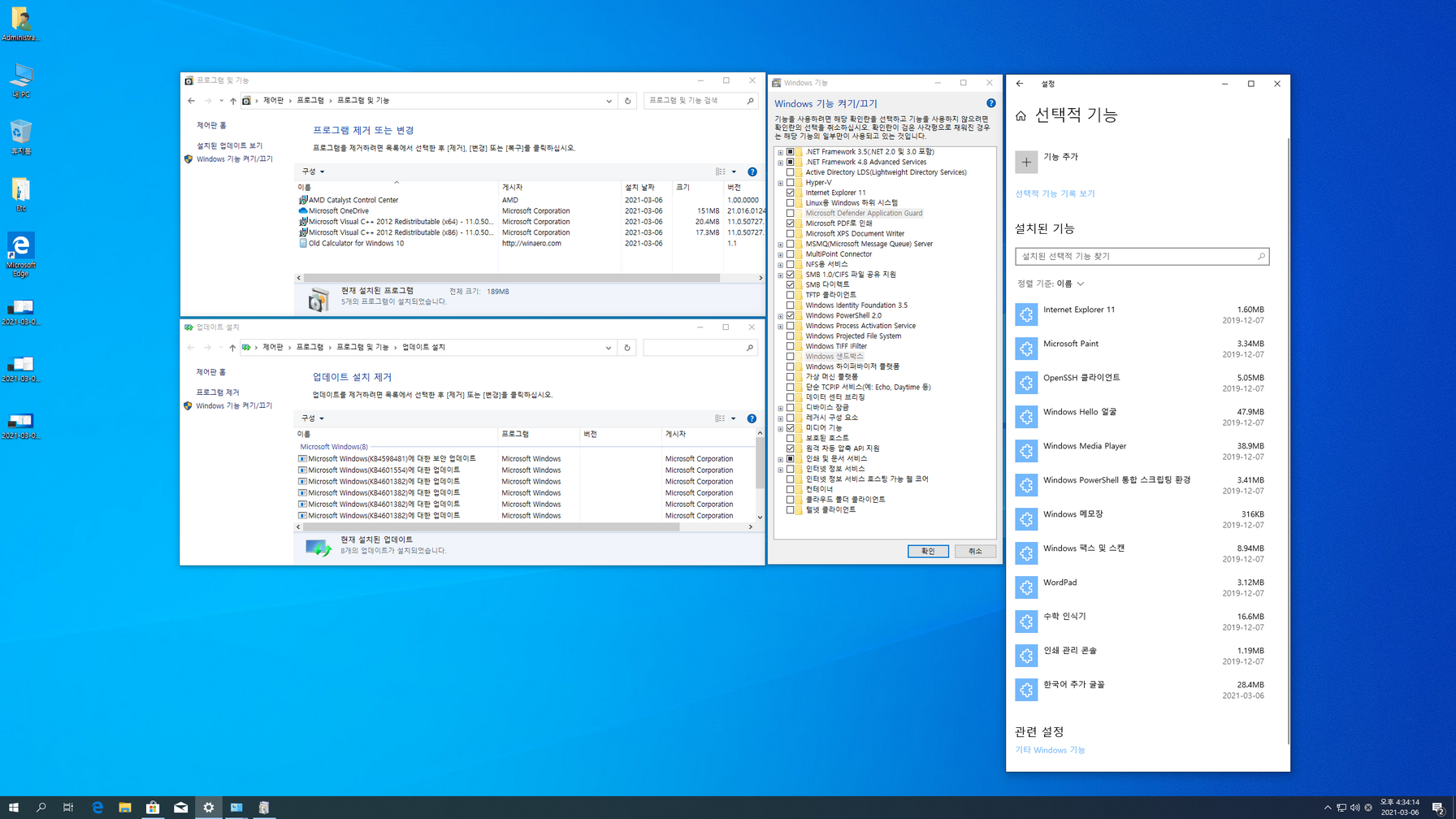Select Microsoft OneDrive program entry
This screenshot has width=1456, height=819.
click(338, 210)
